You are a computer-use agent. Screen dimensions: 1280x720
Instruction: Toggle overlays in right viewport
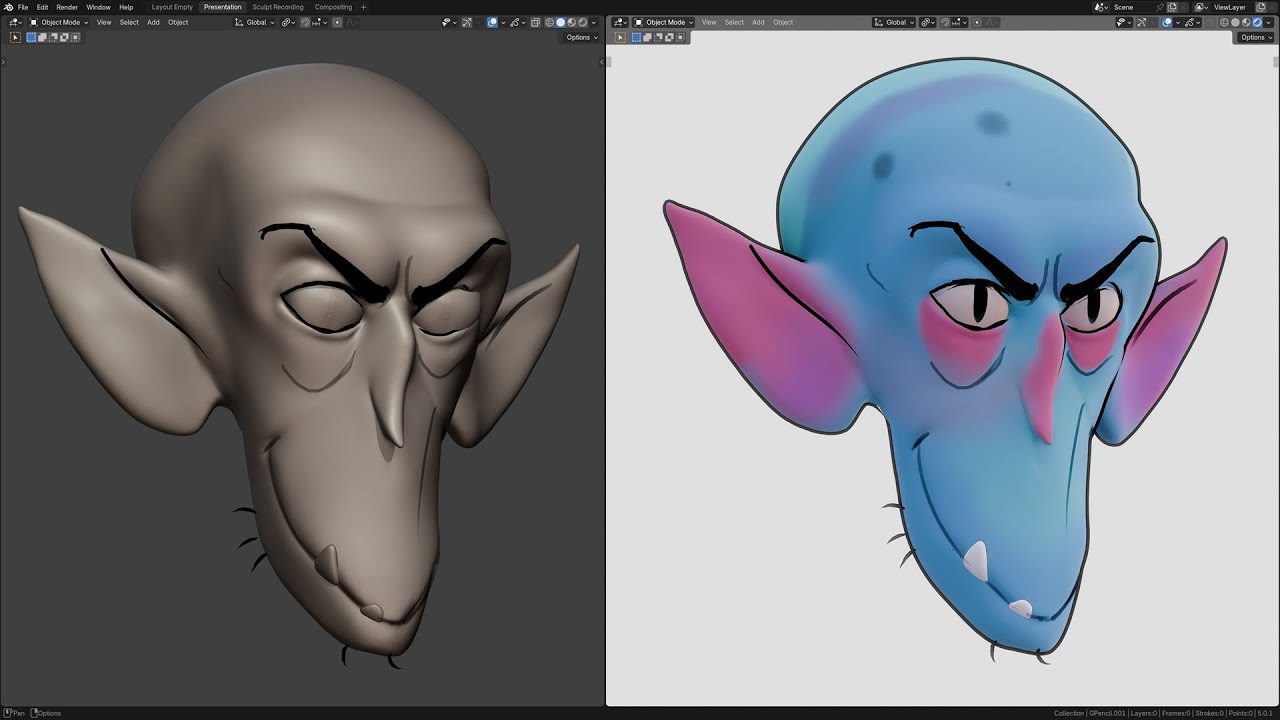(x=1167, y=22)
